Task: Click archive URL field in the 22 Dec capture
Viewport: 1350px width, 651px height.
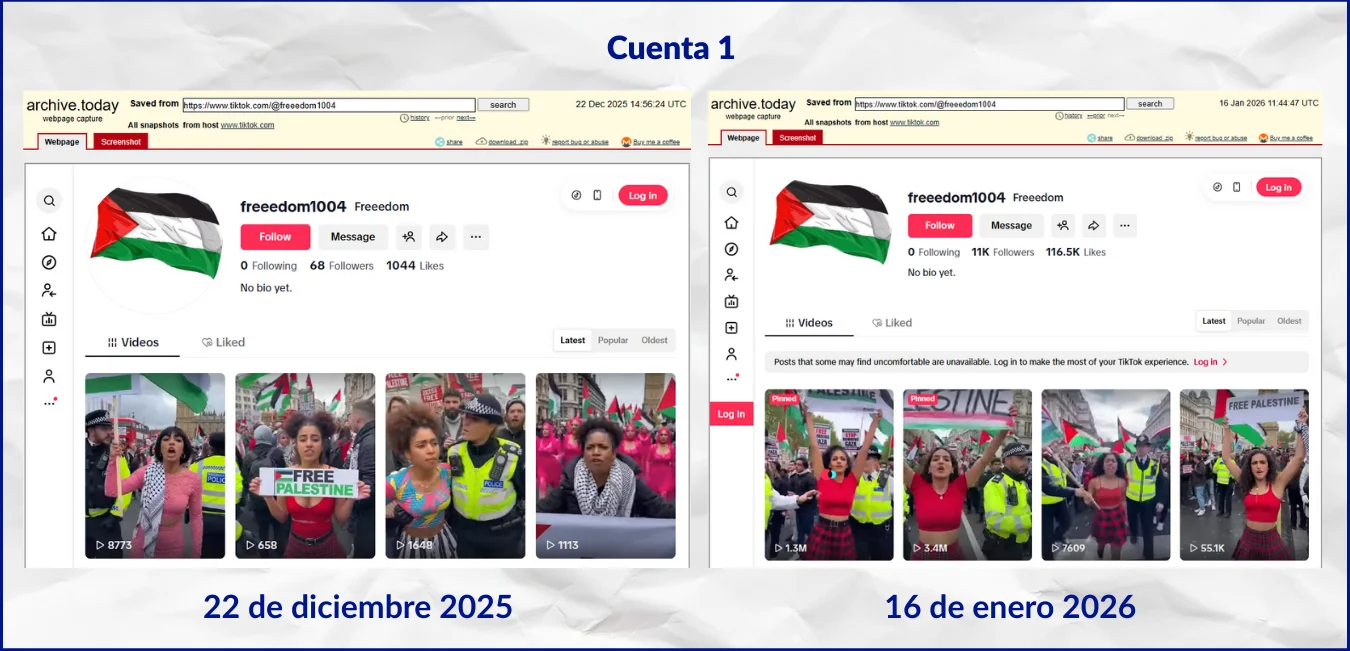Action: click(328, 105)
